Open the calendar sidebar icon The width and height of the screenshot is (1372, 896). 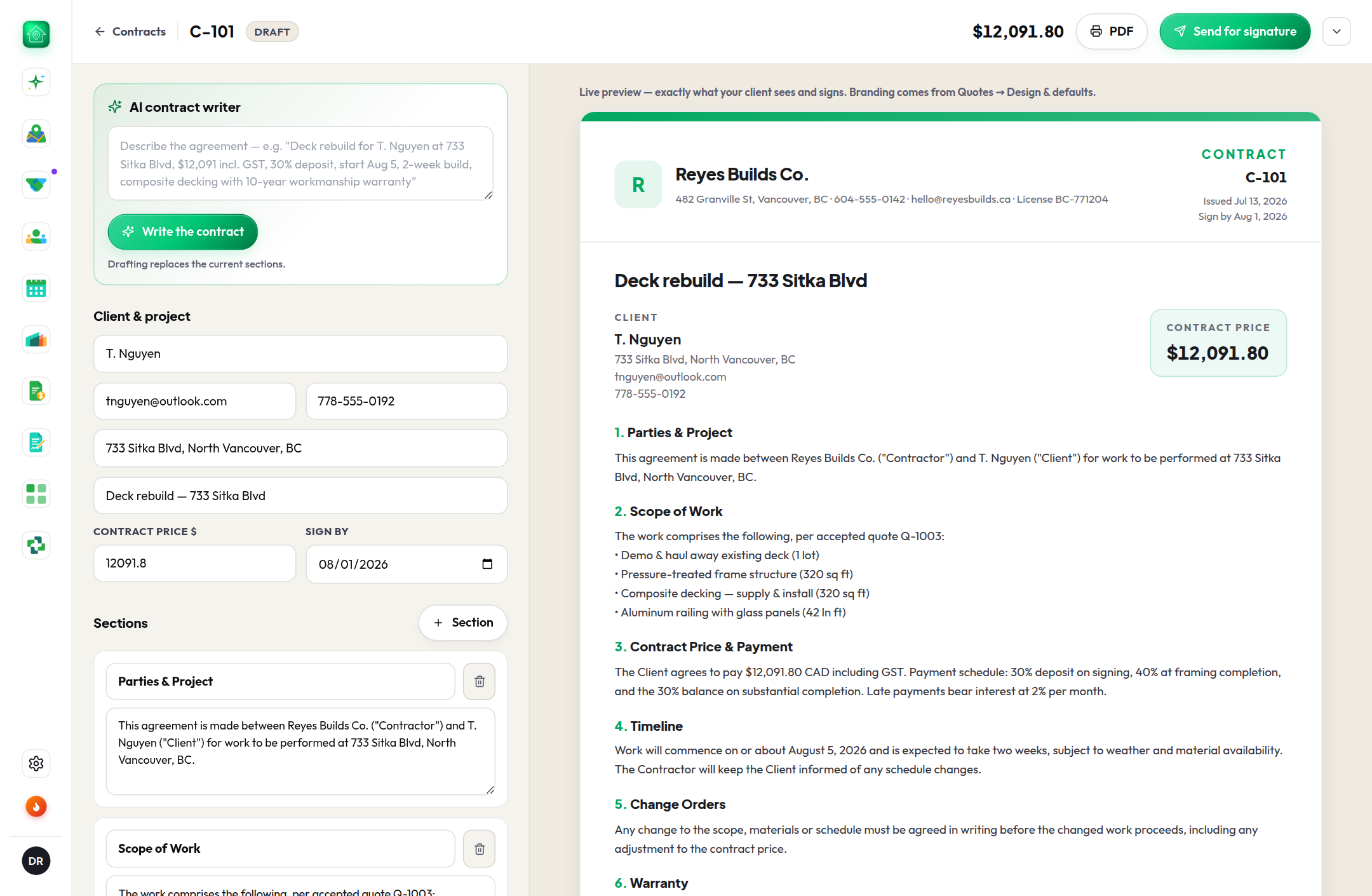[36, 288]
